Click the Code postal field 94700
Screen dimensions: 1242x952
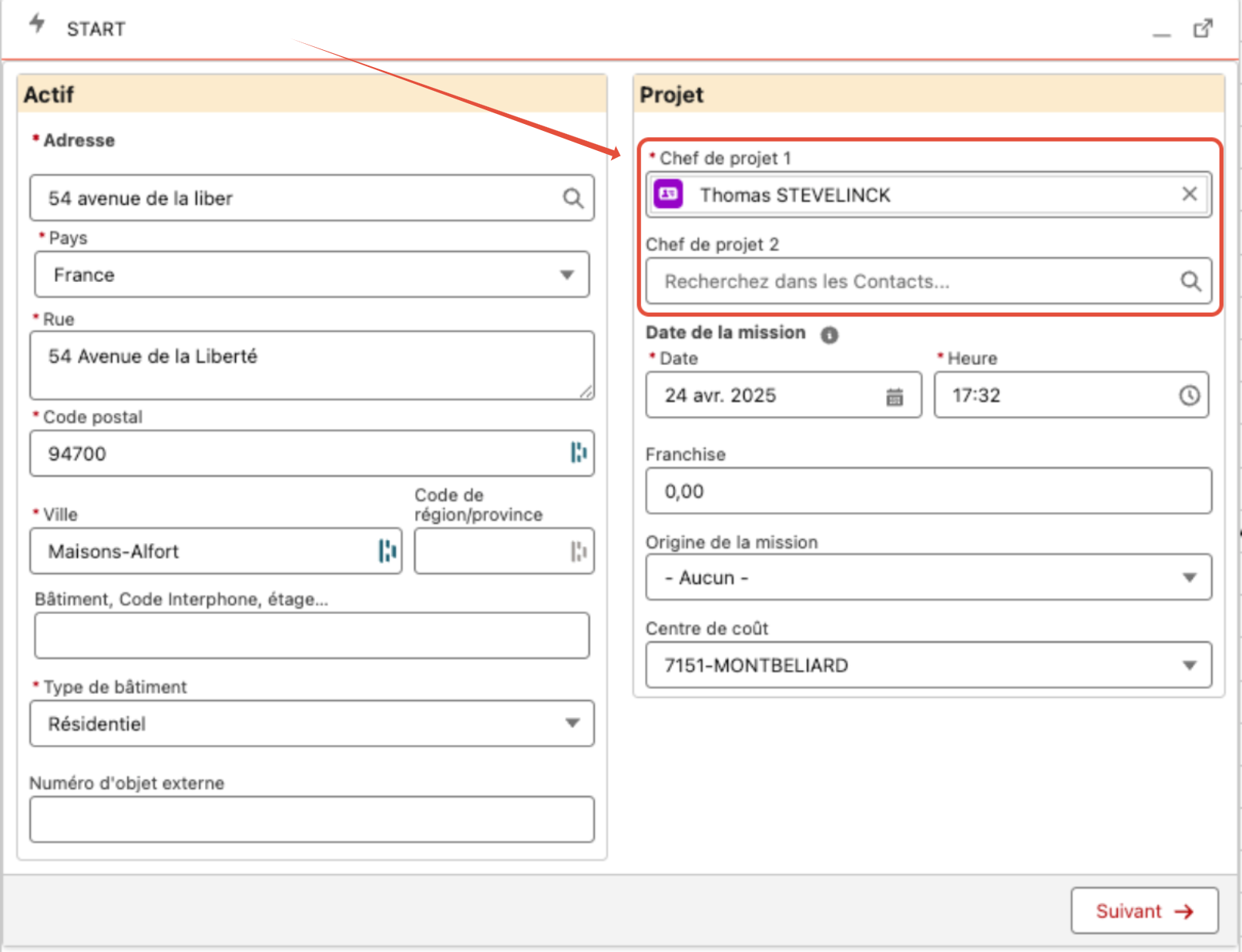312,453
